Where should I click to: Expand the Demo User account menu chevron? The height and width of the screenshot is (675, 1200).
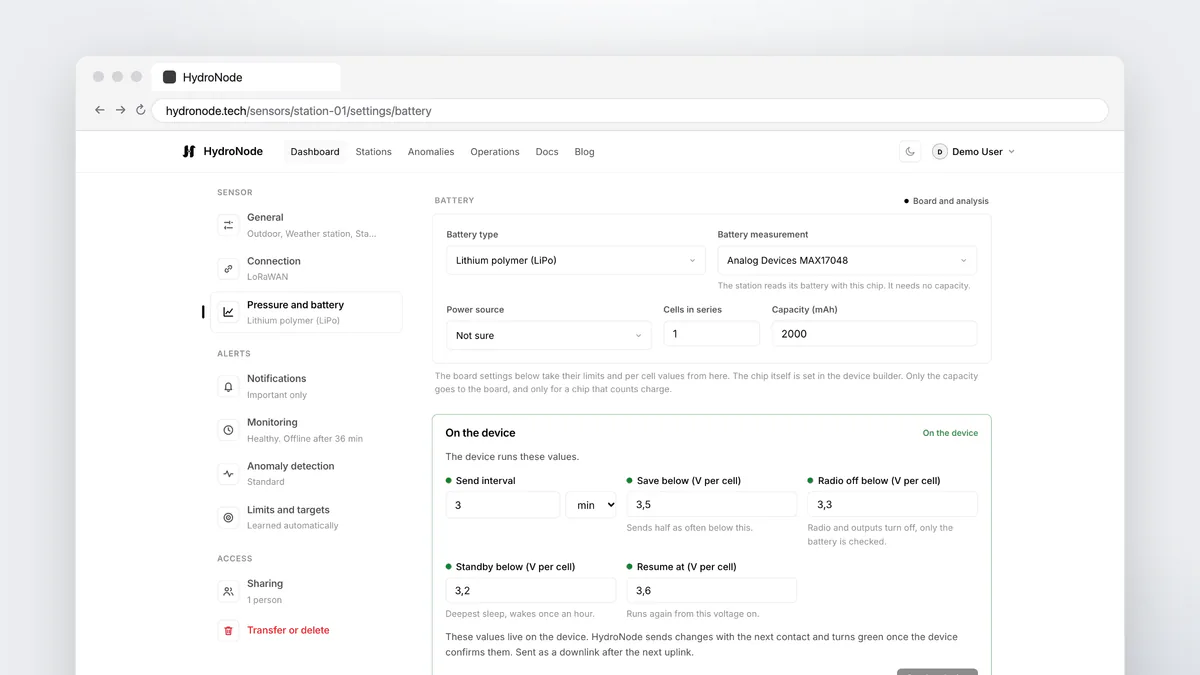[1011, 152]
